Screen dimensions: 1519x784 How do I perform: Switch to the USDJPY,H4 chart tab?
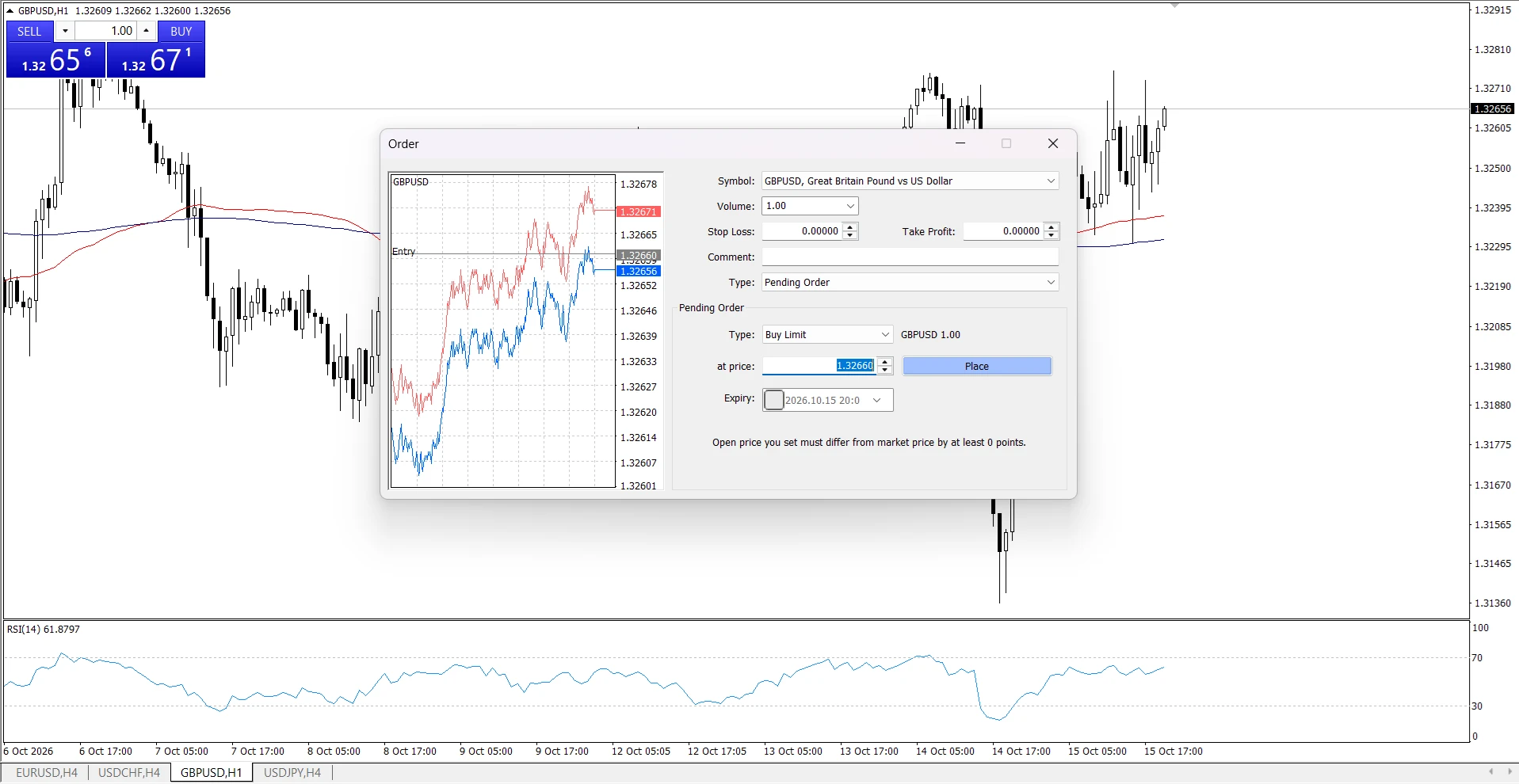tap(292, 772)
